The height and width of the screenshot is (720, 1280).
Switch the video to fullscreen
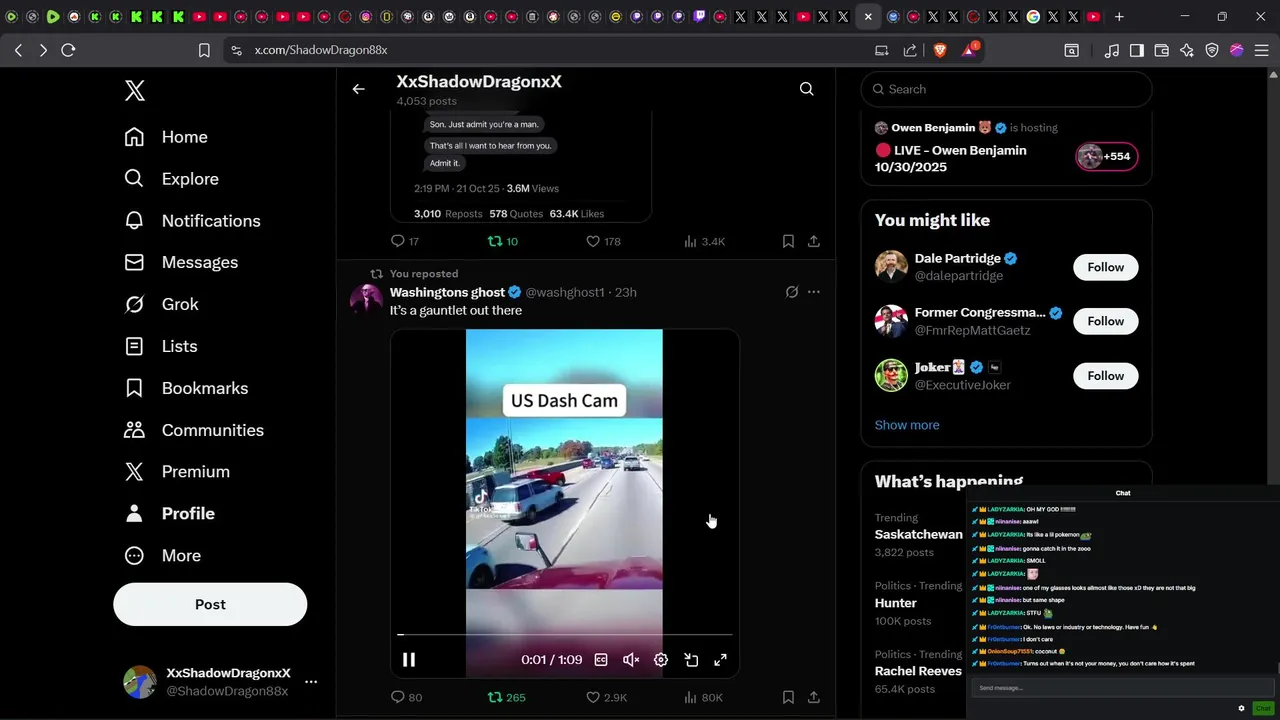(x=720, y=660)
